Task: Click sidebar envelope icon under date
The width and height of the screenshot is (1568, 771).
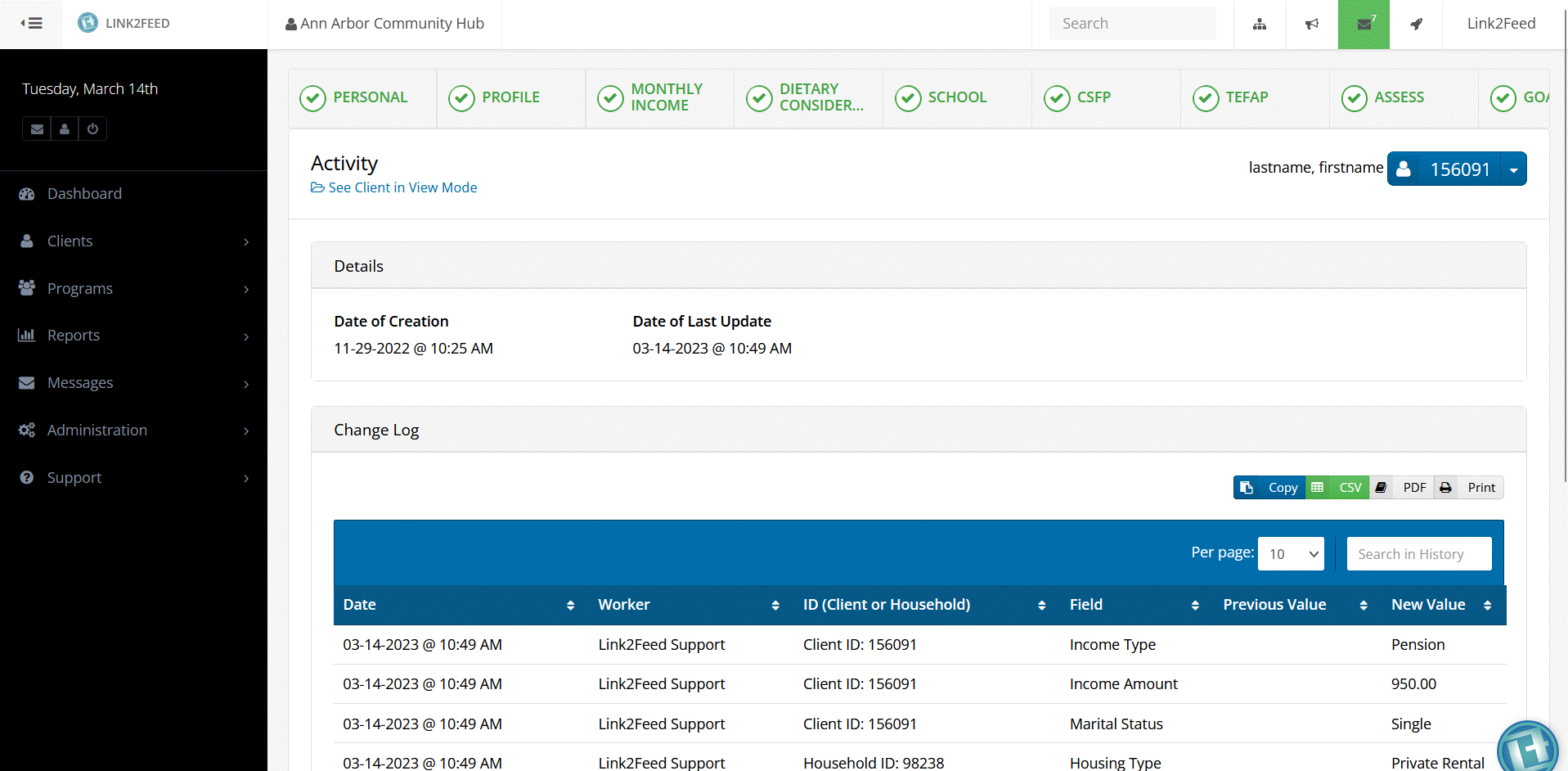Action: coord(37,128)
